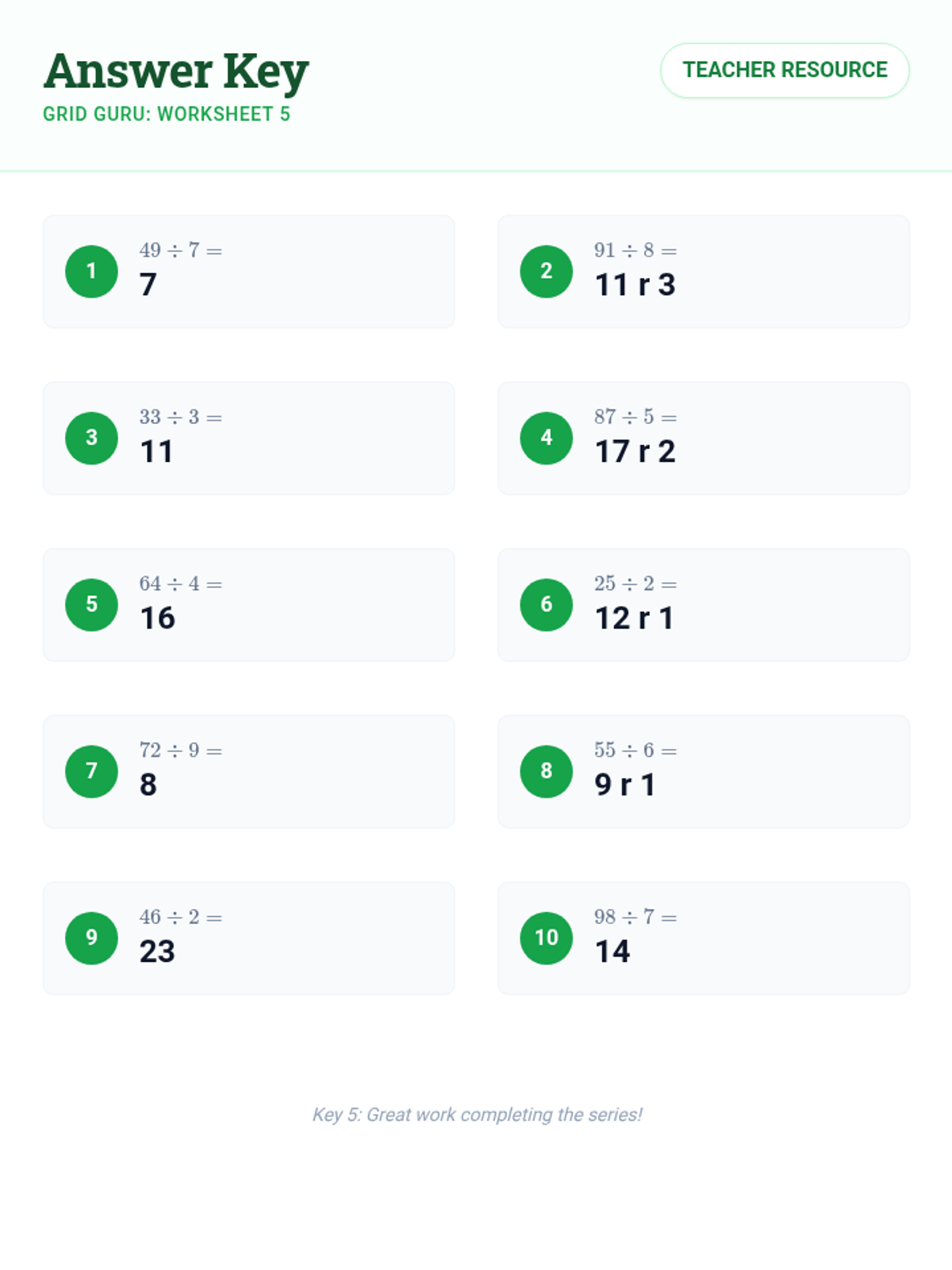Select the green number 5 badge
Viewport: 952px width, 1270px height.
(91, 605)
